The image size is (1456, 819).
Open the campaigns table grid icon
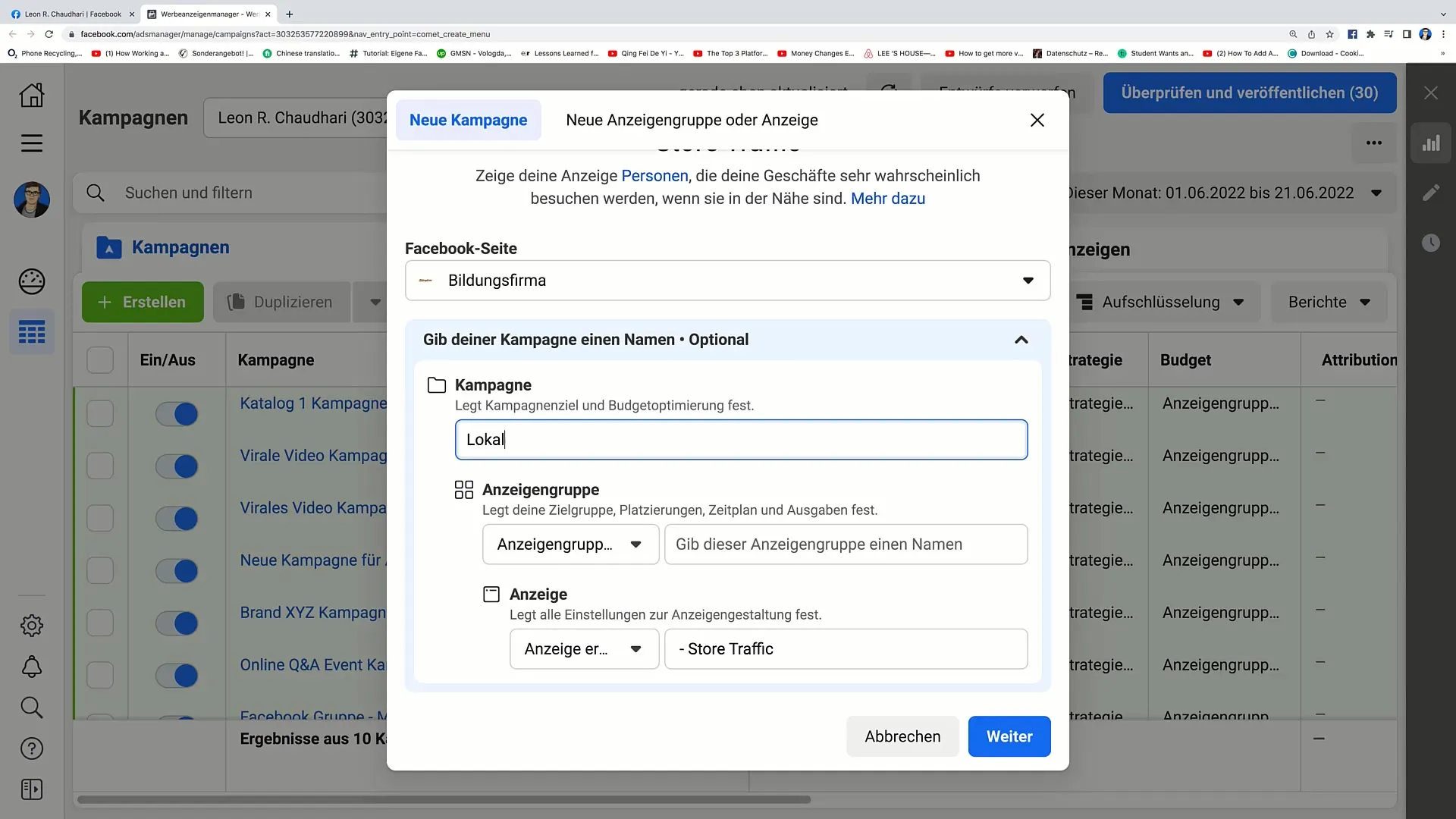coord(32,332)
